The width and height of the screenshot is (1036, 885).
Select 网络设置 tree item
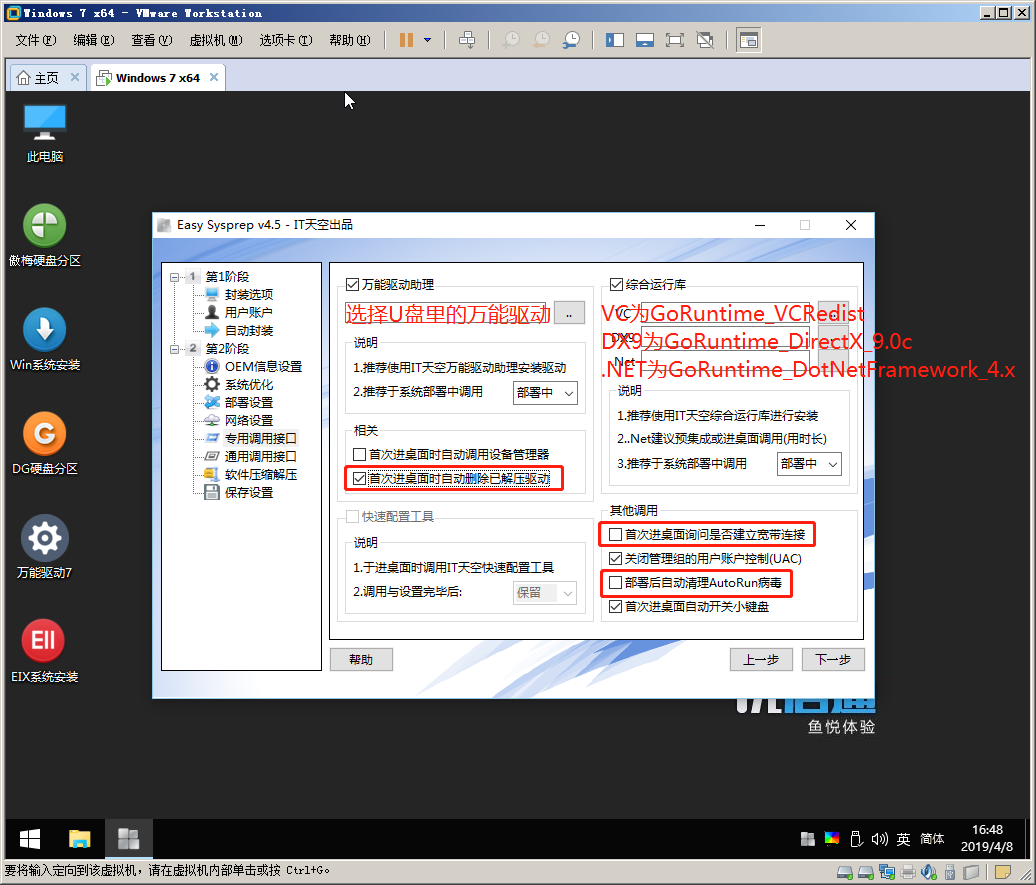click(x=248, y=420)
